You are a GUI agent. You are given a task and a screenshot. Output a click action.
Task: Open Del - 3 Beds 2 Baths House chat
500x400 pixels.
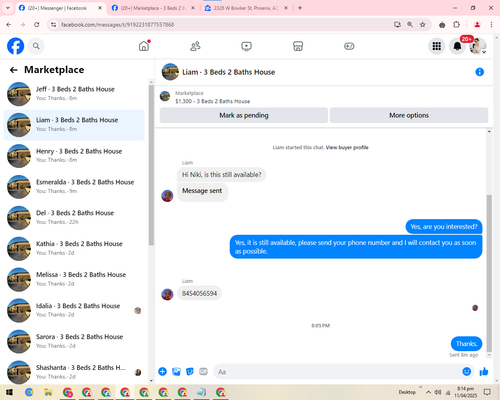74,218
